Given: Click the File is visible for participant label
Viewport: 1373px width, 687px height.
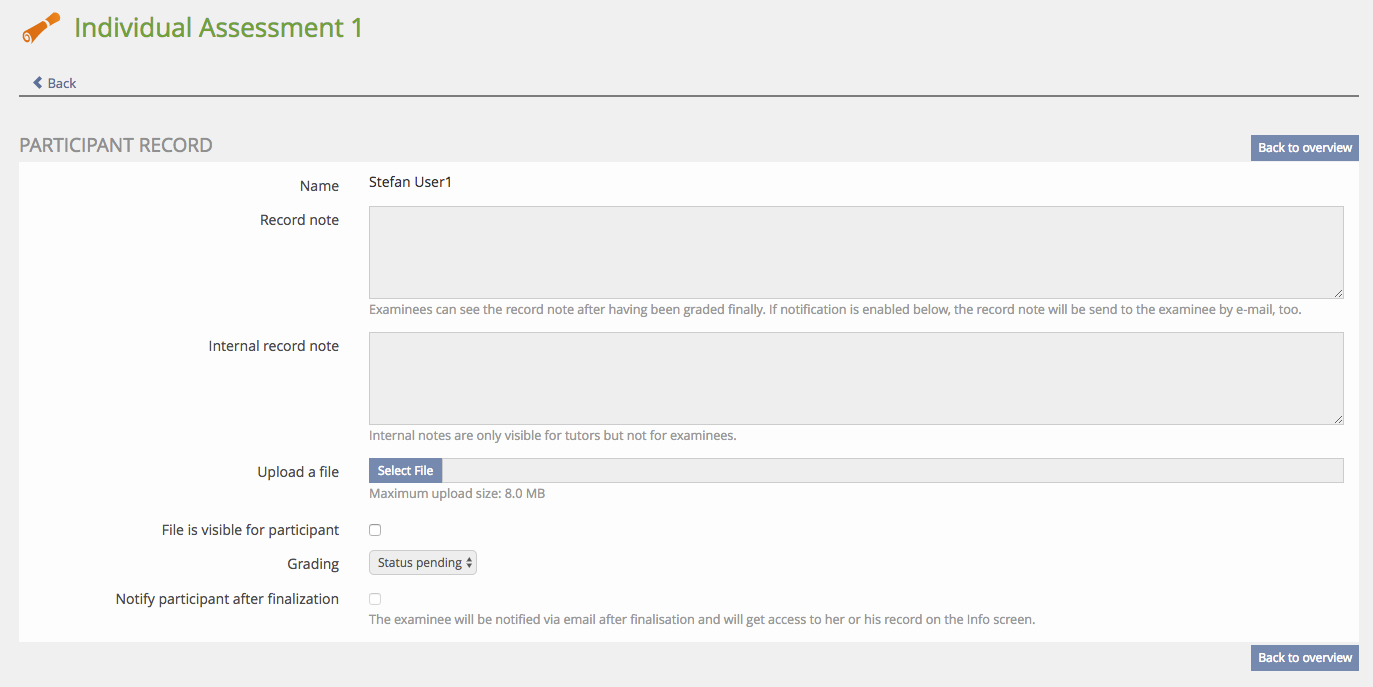Looking at the screenshot, I should (250, 530).
